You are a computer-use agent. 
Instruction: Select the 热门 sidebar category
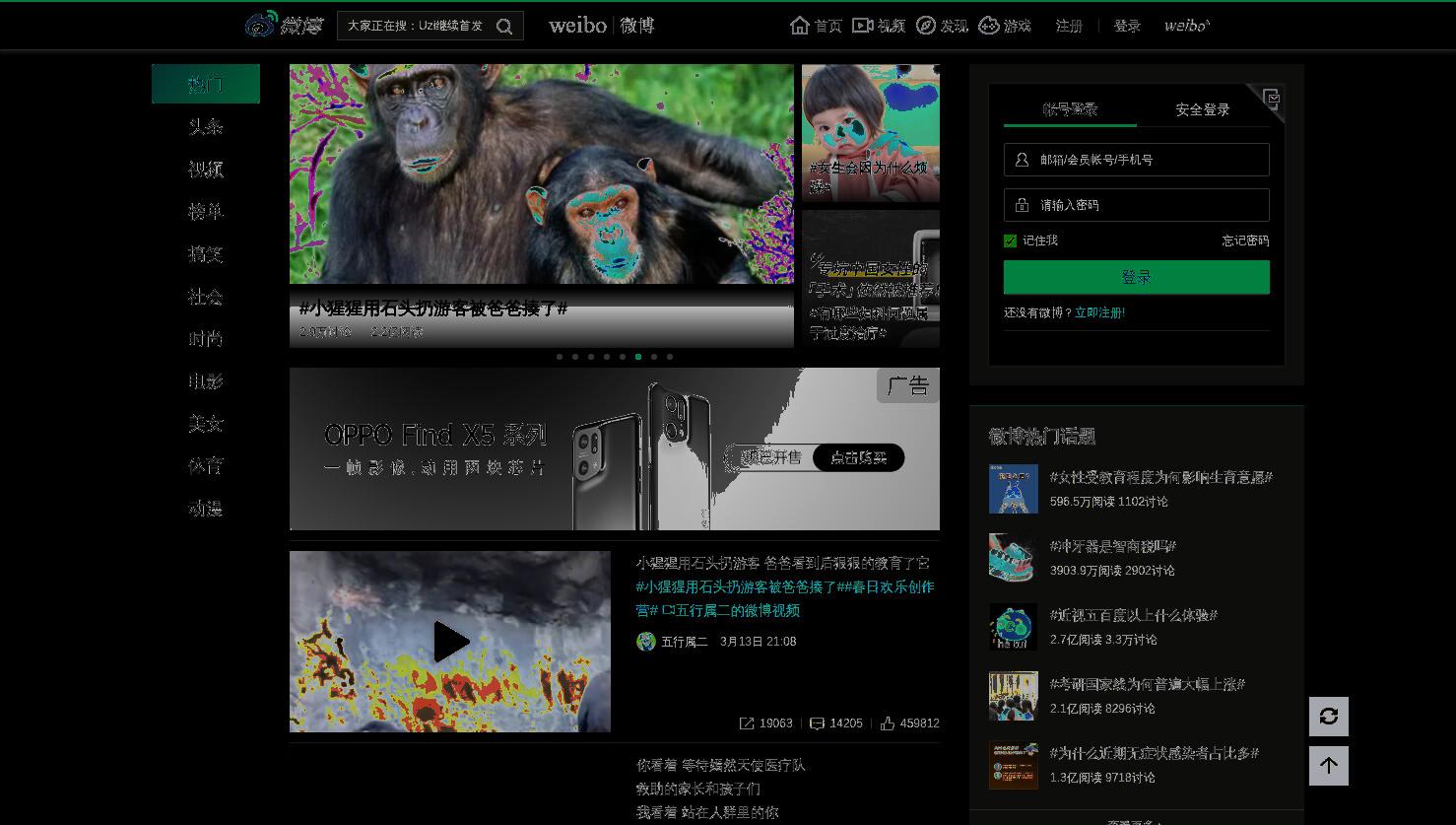206,84
